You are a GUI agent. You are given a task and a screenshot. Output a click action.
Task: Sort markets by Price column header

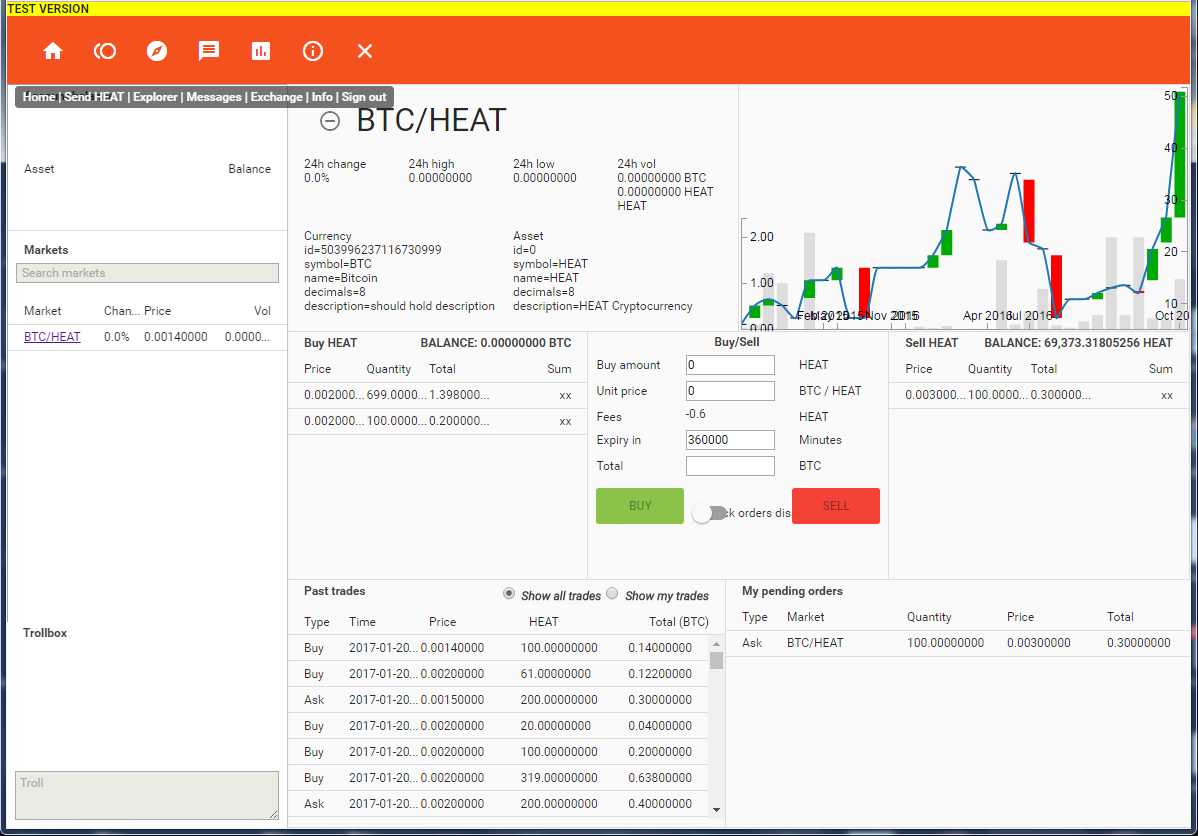[x=157, y=311]
